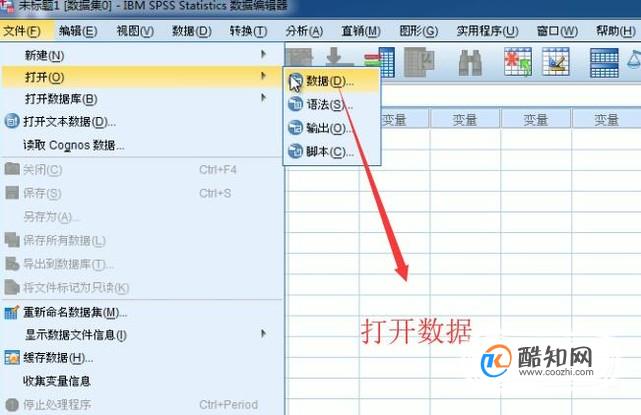Click the gray variables toolbar icon

[419, 62]
